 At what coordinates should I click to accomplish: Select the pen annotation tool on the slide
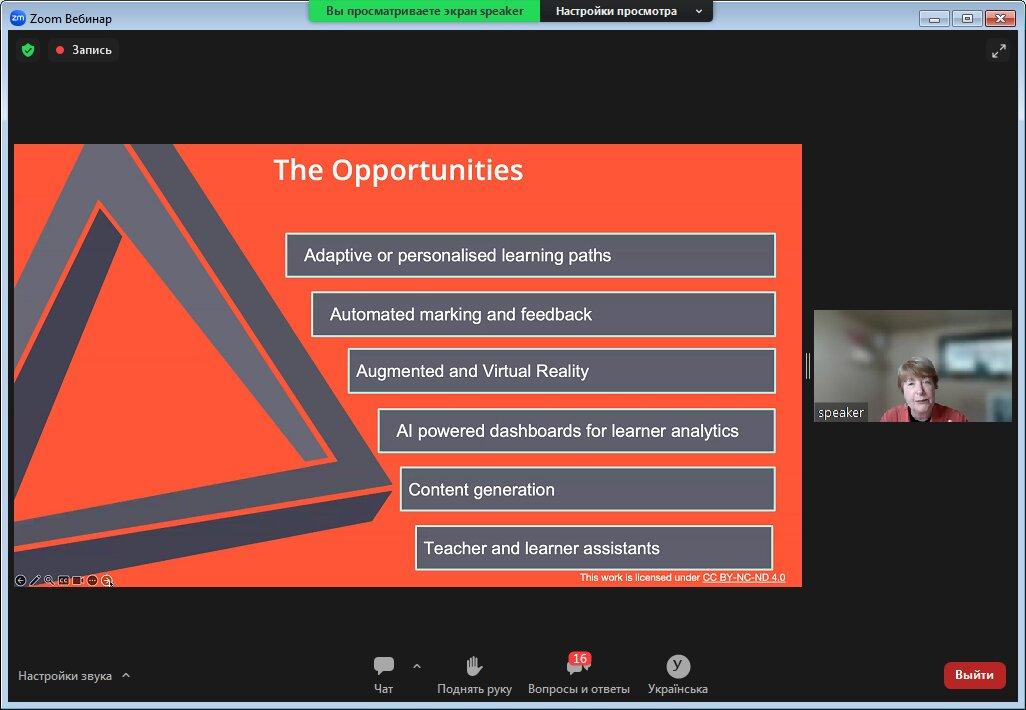(35, 580)
